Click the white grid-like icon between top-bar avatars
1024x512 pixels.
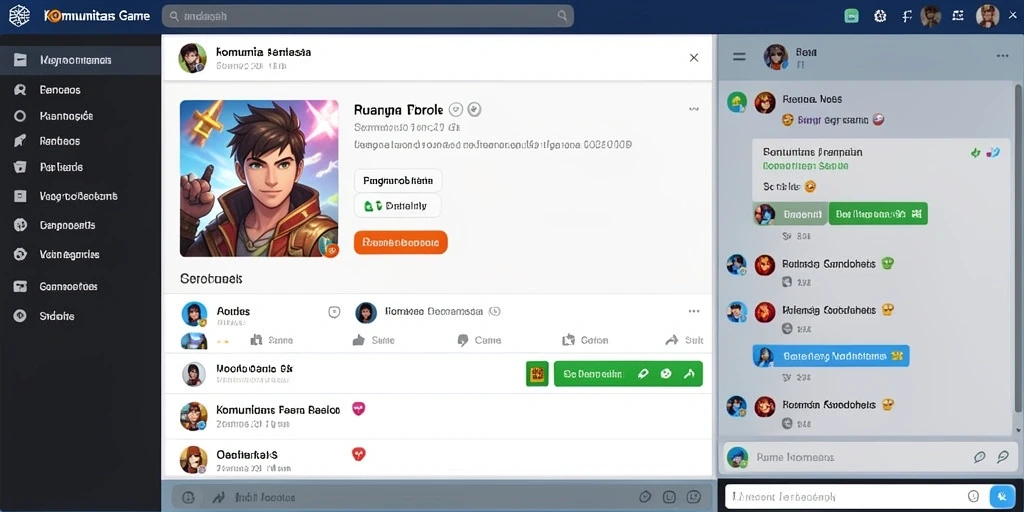tap(958, 16)
